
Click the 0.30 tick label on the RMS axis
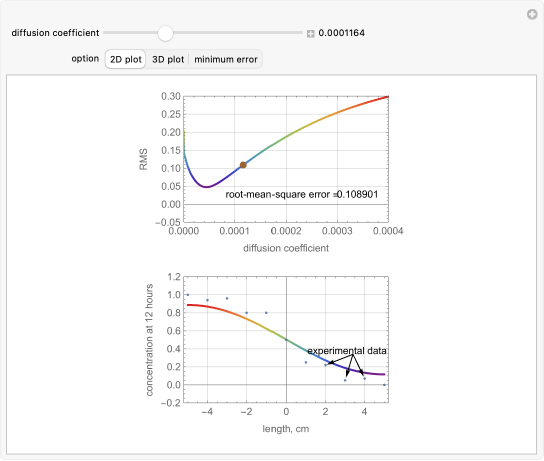click(171, 96)
